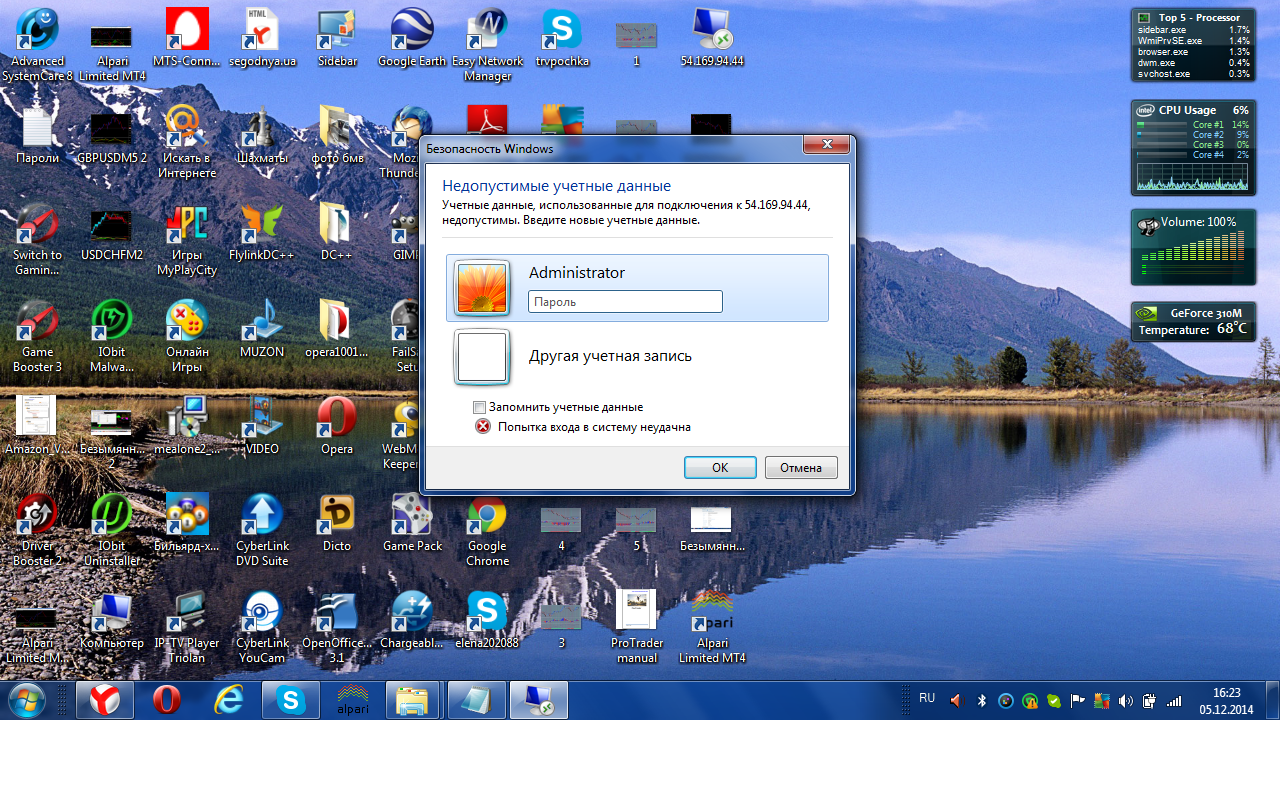Open segodnya.ua HTML shortcut
1280x812 pixels.
coord(262,40)
